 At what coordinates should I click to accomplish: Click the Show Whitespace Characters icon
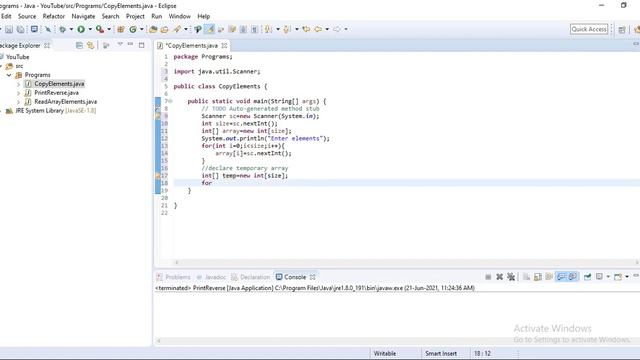tap(254, 29)
